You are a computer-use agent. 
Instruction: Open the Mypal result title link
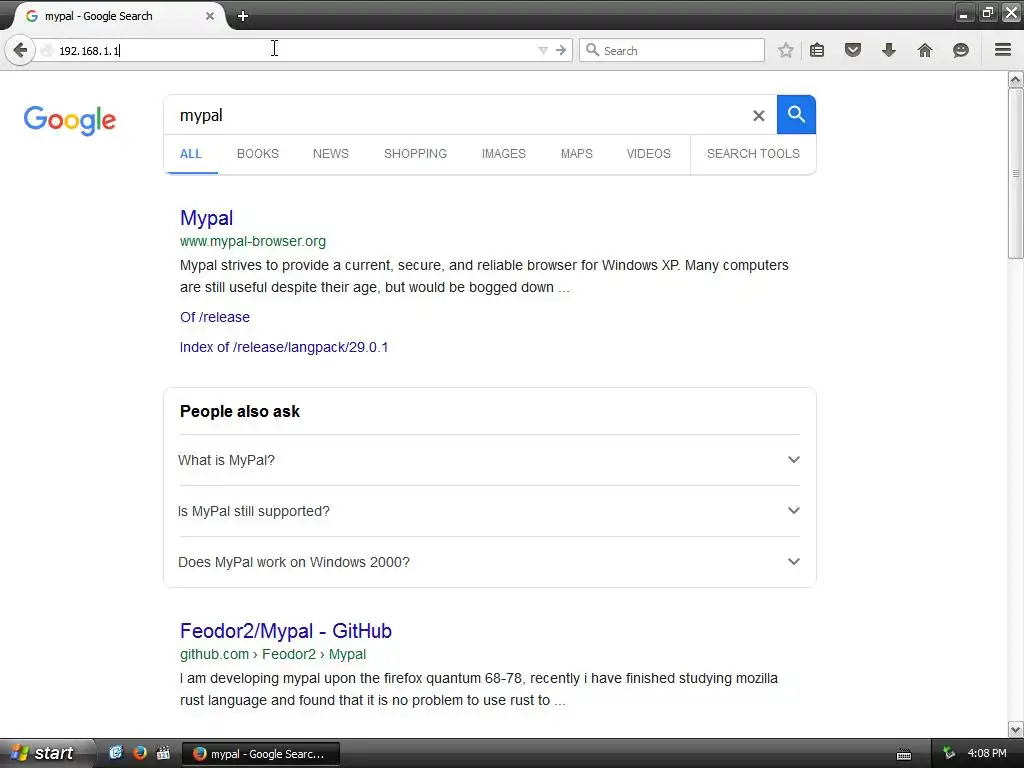click(206, 218)
